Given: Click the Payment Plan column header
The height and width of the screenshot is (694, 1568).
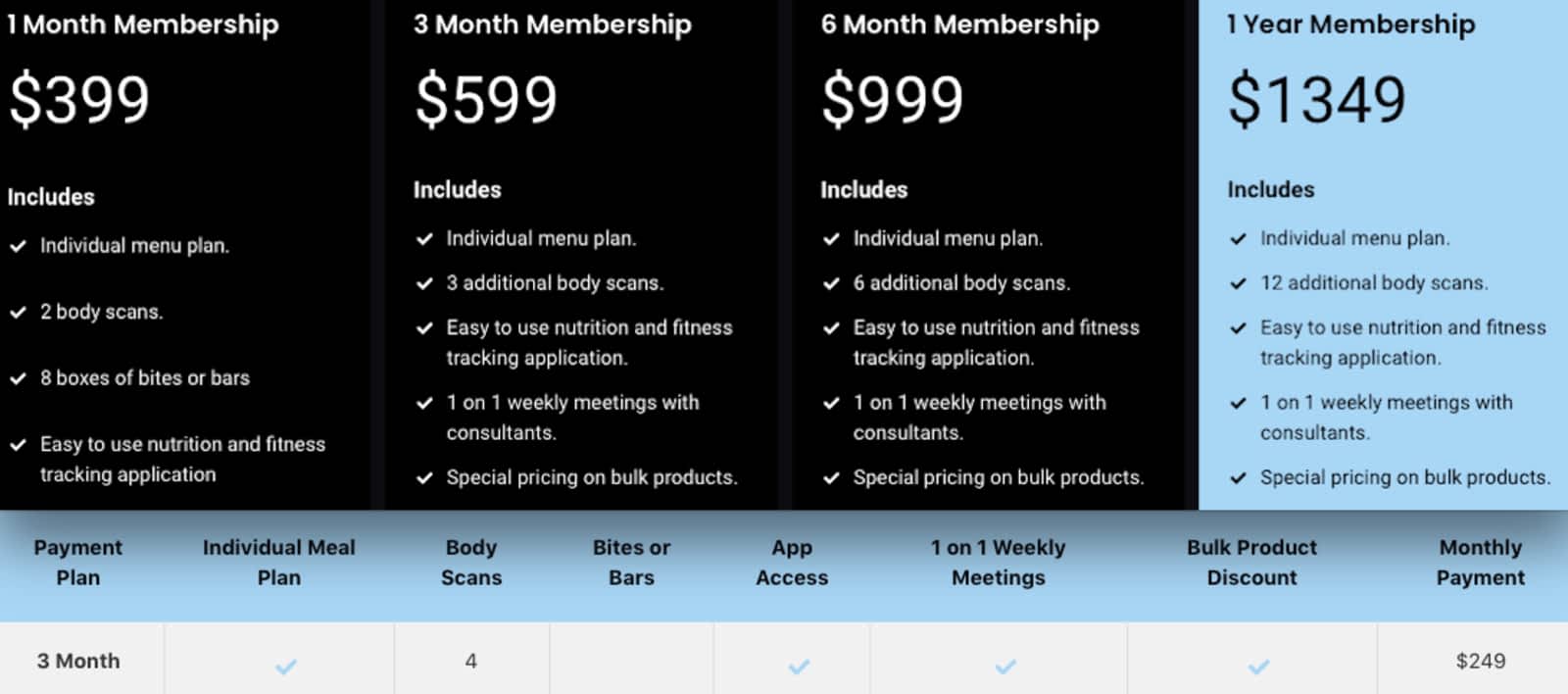Looking at the screenshot, I should [x=78, y=563].
